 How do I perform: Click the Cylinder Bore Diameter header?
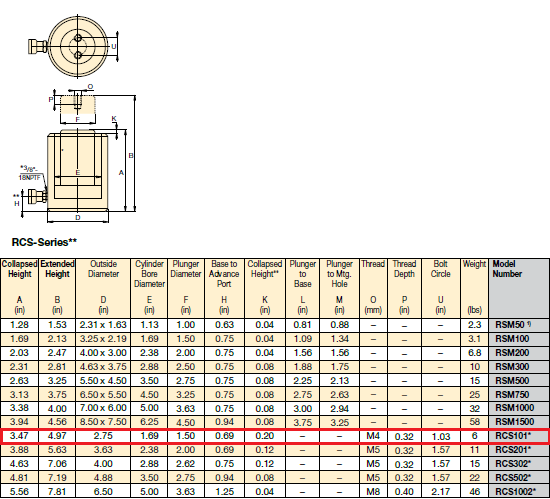coord(149,288)
